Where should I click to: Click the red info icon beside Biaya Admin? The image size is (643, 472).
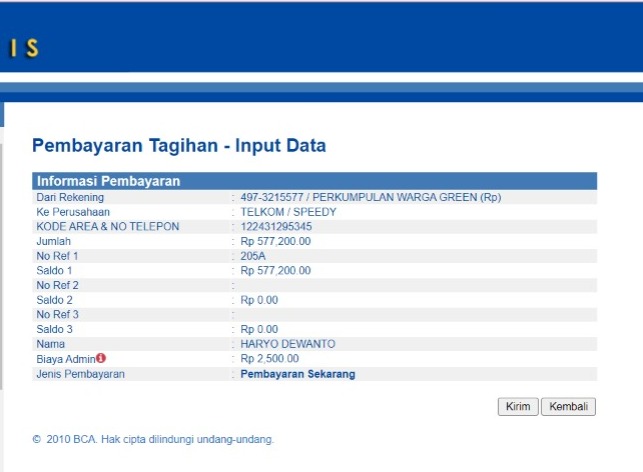tap(101, 359)
